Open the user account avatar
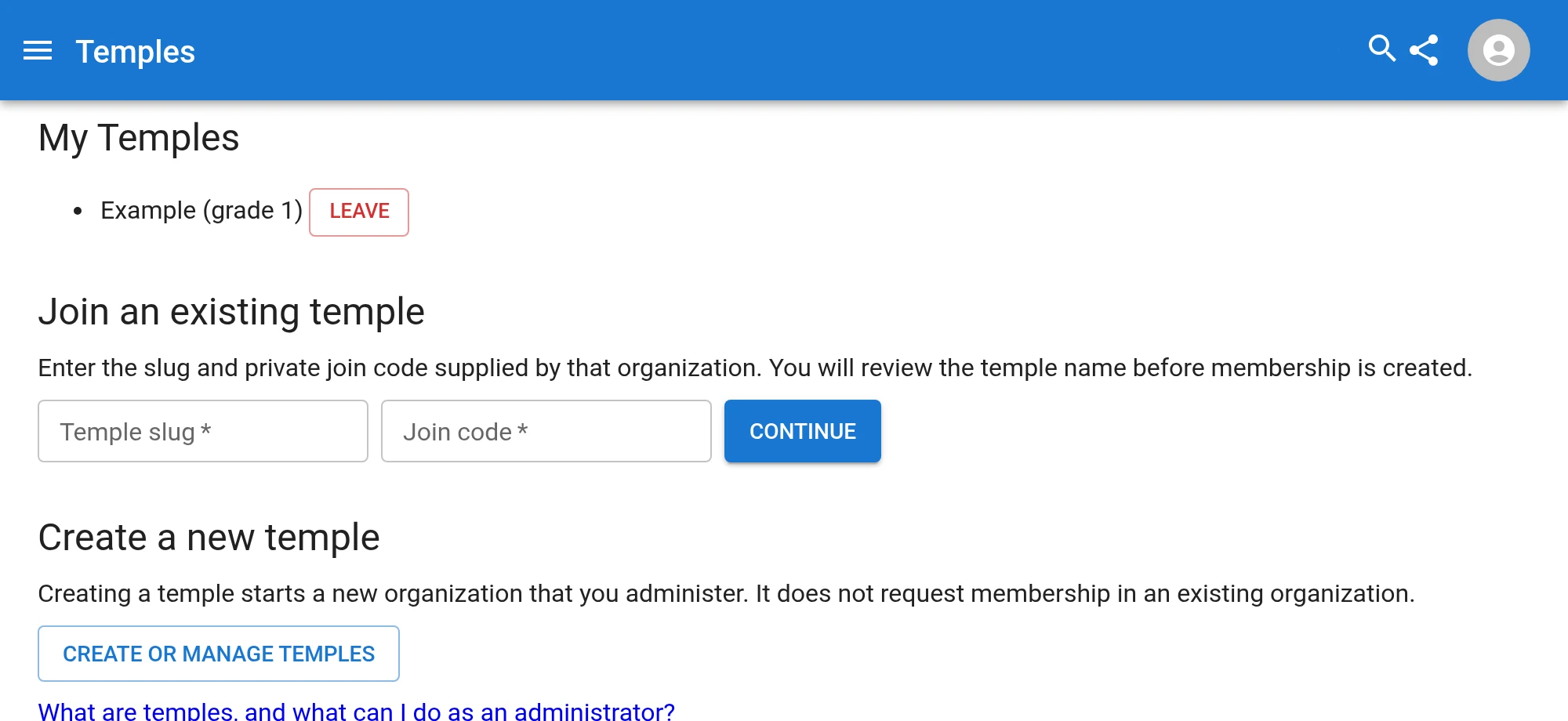 click(x=1498, y=50)
